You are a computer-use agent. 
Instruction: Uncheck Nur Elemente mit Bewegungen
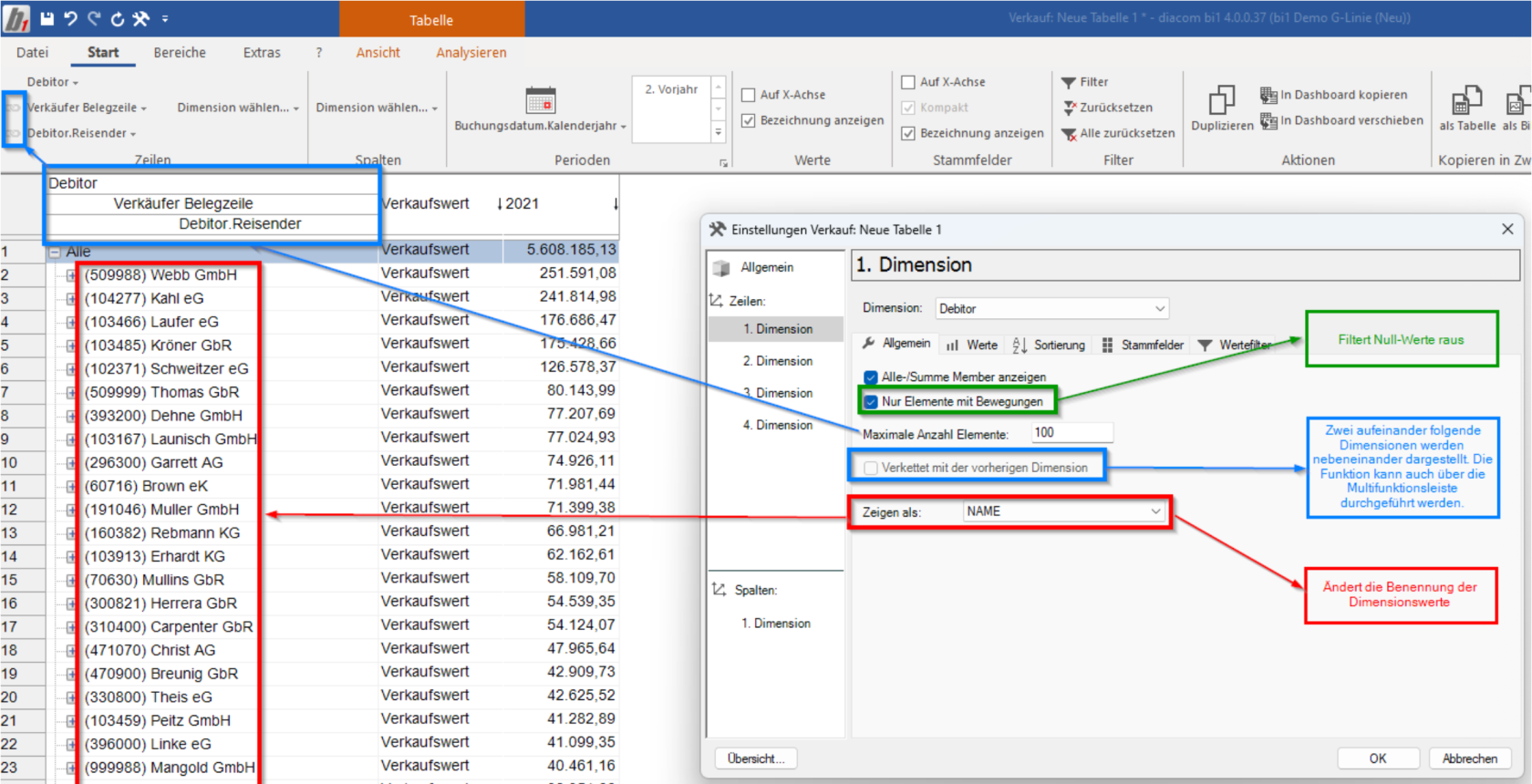pos(871,401)
